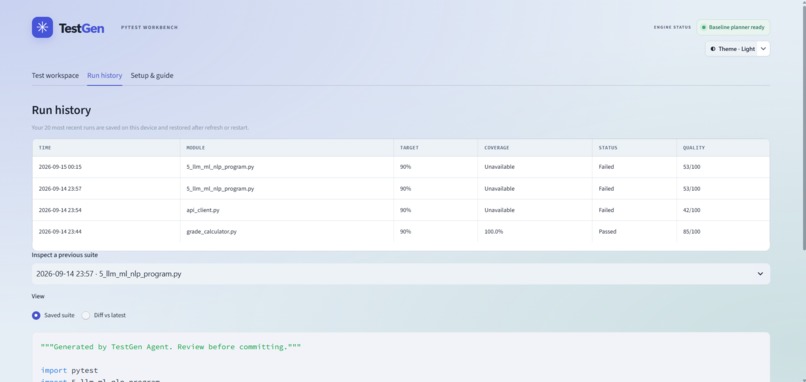806x382 pixels.
Task: Click the green engine status dot
Action: click(704, 27)
